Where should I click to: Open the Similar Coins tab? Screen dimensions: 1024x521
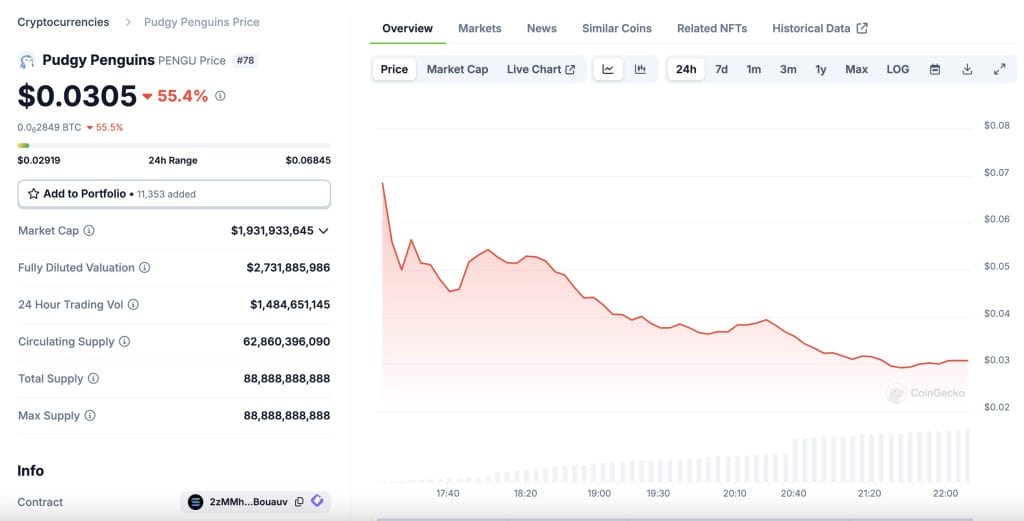(x=616, y=28)
